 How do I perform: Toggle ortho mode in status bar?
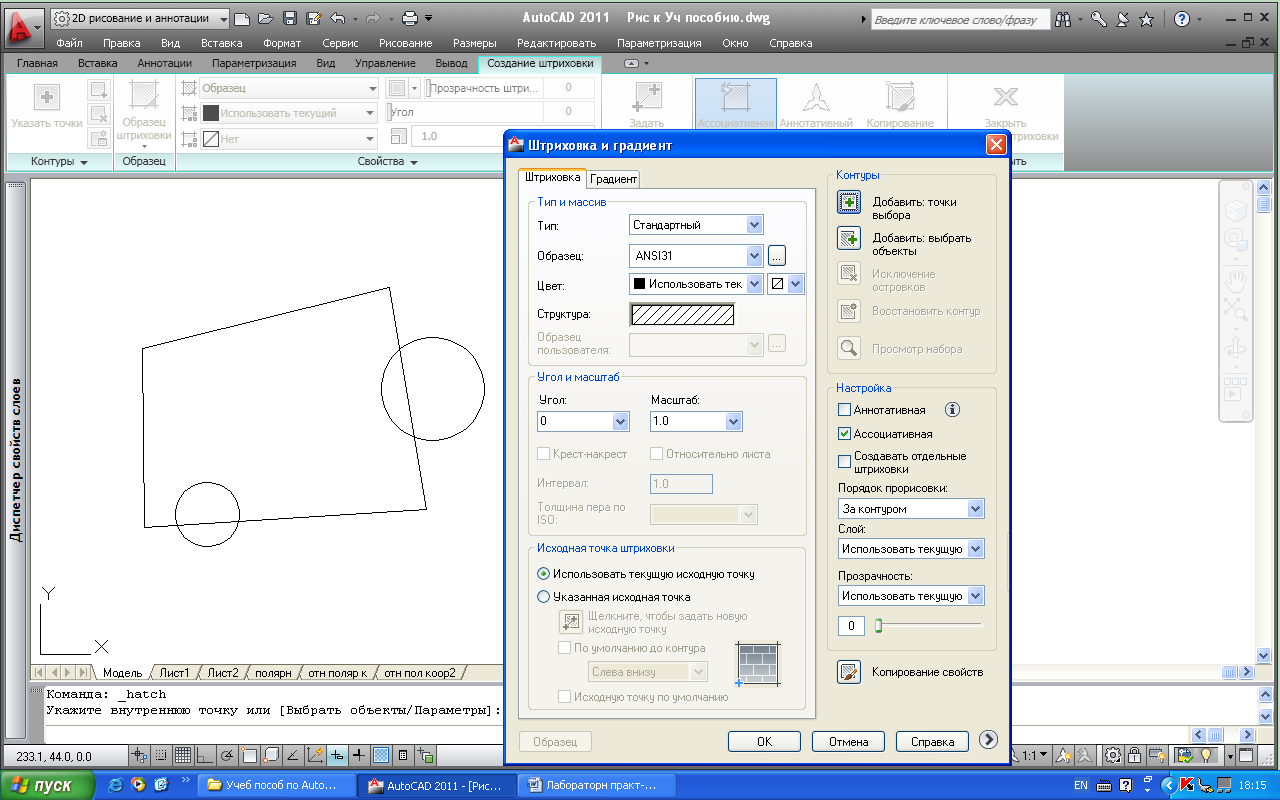coord(205,755)
